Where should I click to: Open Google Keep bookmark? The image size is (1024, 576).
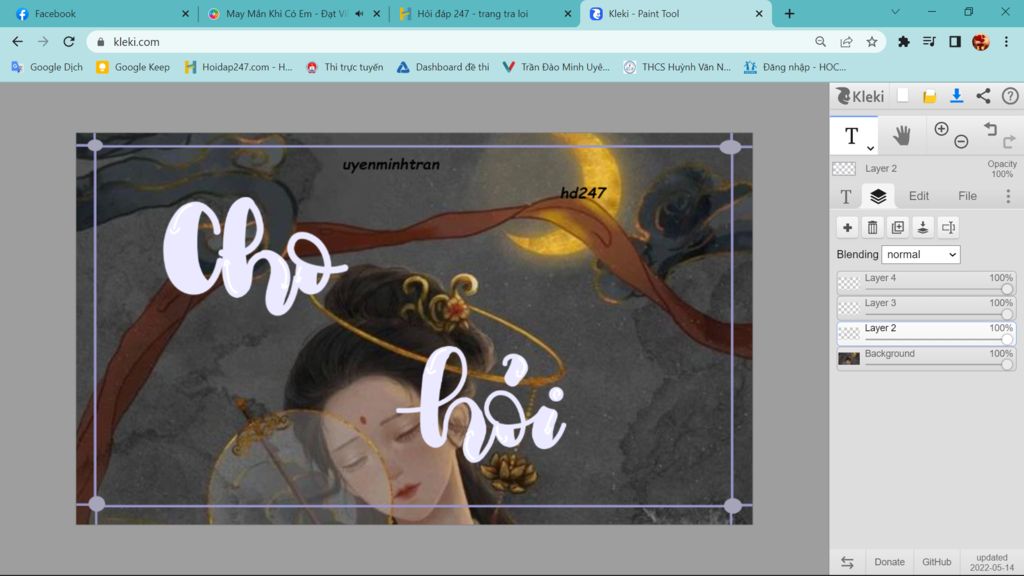[x=133, y=67]
